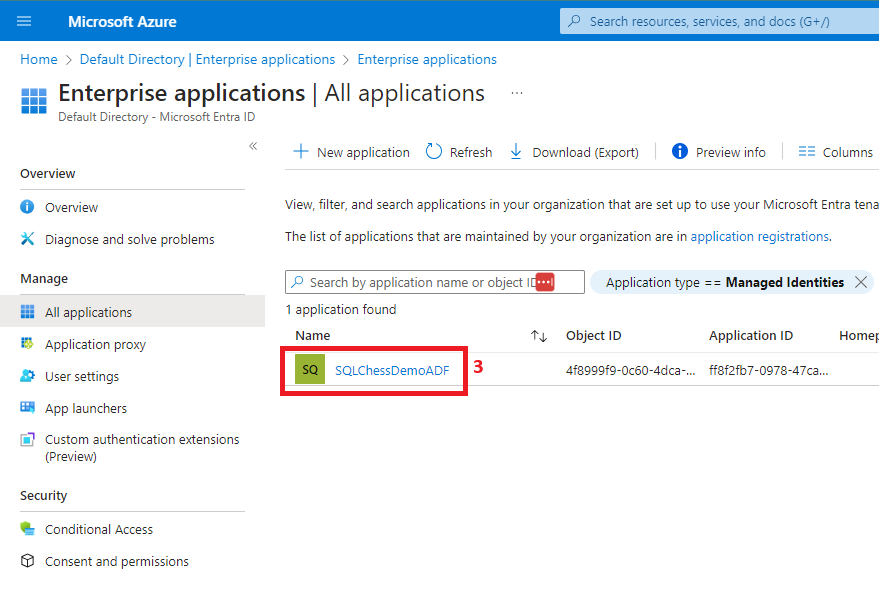Open Default Directory | Enterprise applications breadcrumb
Screen dimensions: 879x592
[x=207, y=59]
